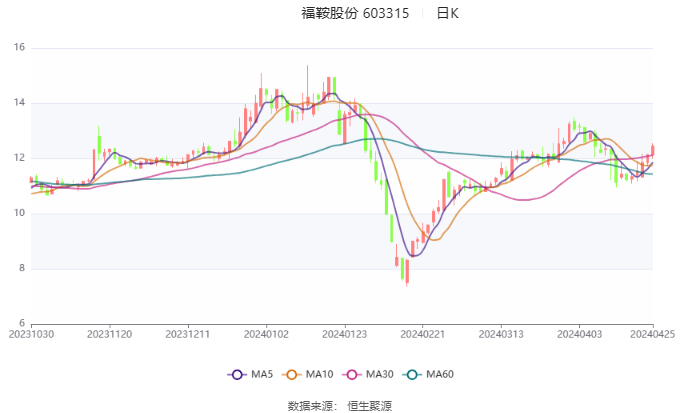Select the 日K period label
The image size is (680, 413).
(x=448, y=14)
